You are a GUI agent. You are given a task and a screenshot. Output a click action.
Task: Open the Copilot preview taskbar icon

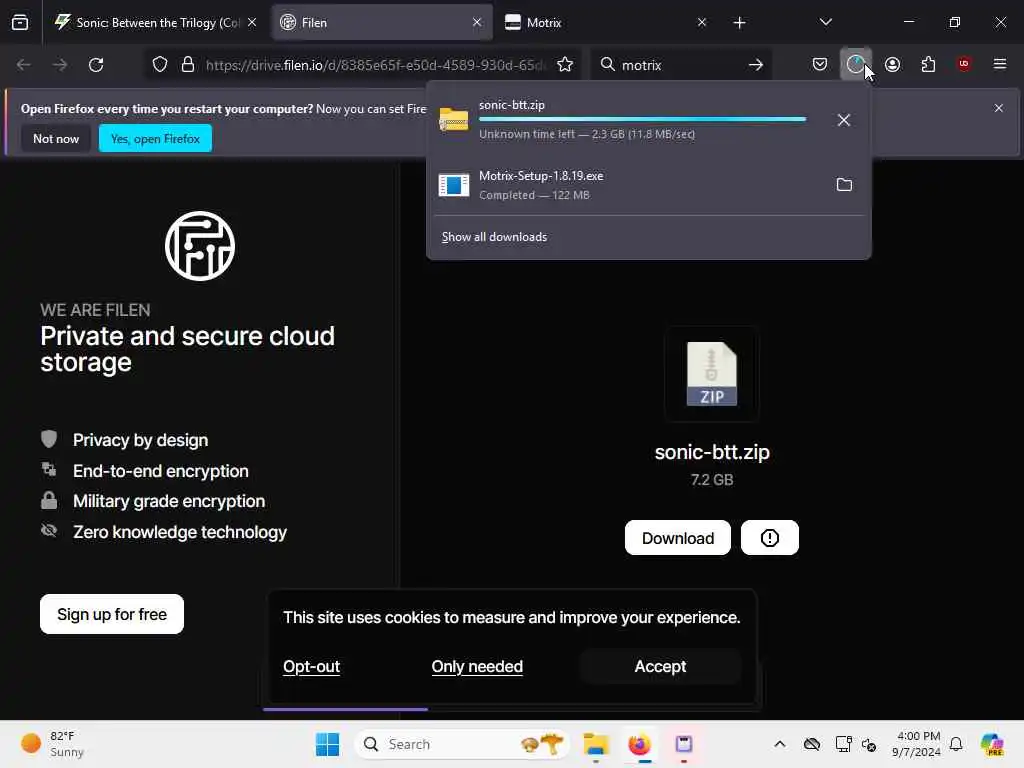pyautogui.click(x=992, y=744)
